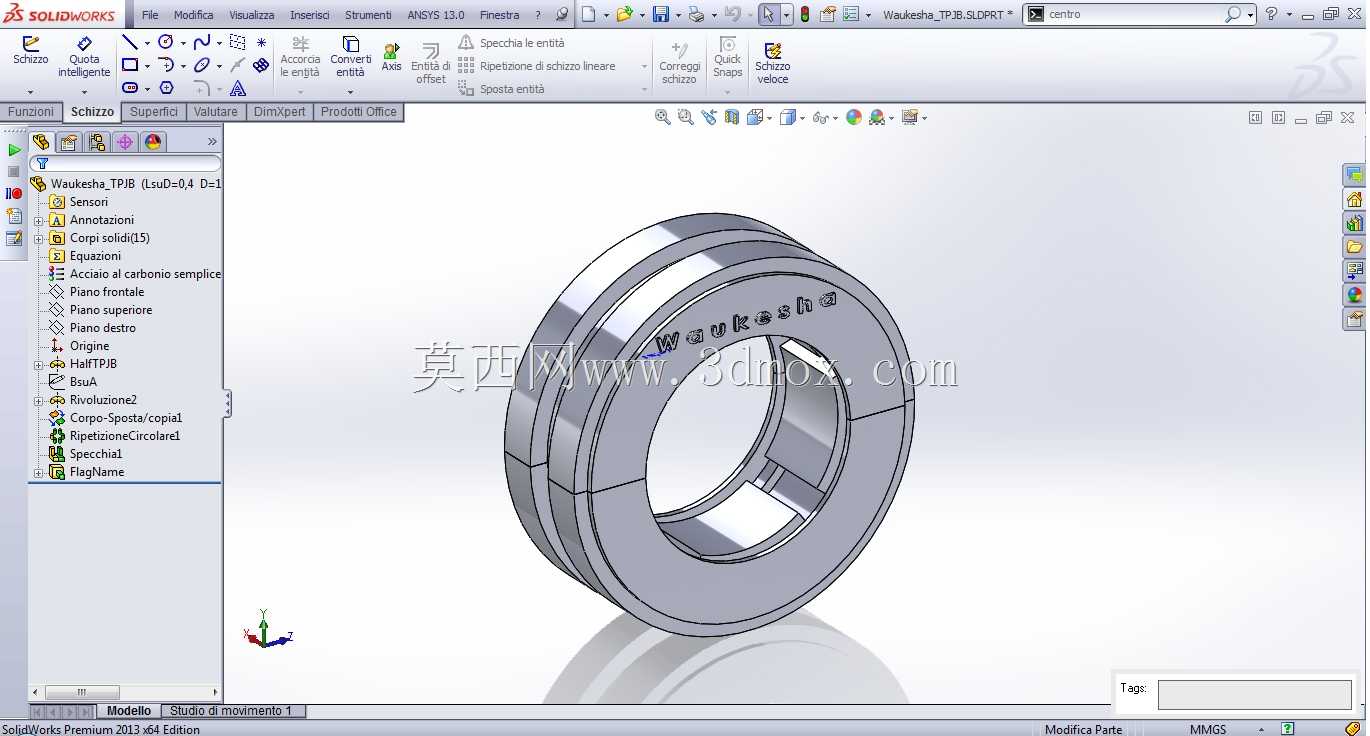Open the task pane Appearances tab

1355,295
